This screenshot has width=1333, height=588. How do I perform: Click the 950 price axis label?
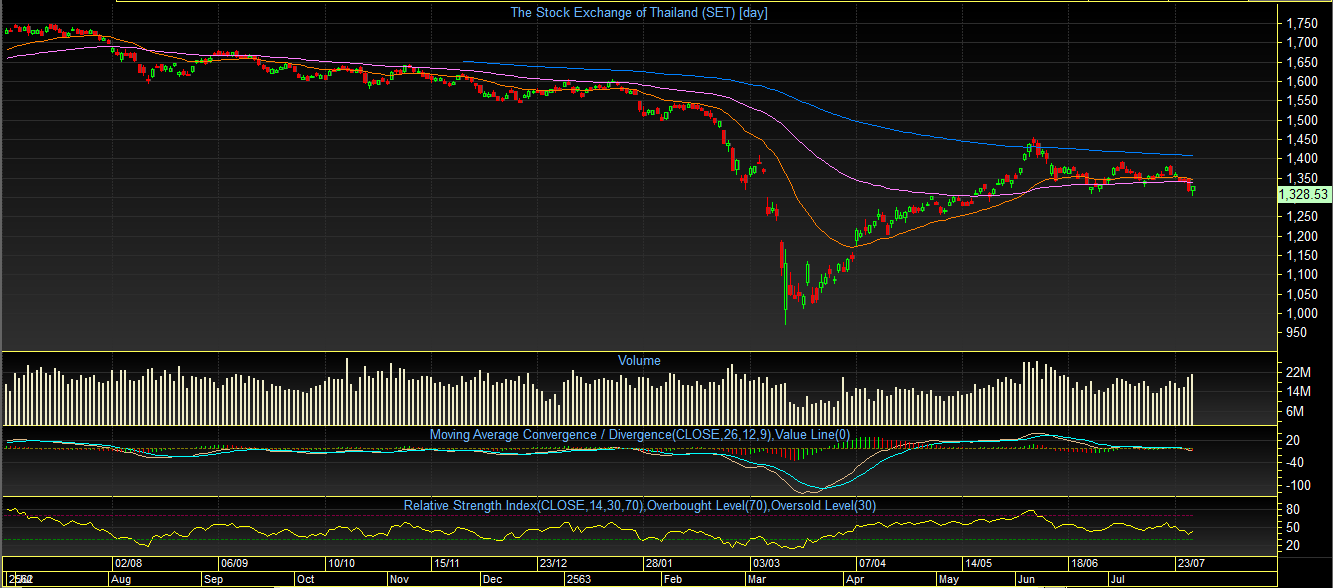[1297, 334]
